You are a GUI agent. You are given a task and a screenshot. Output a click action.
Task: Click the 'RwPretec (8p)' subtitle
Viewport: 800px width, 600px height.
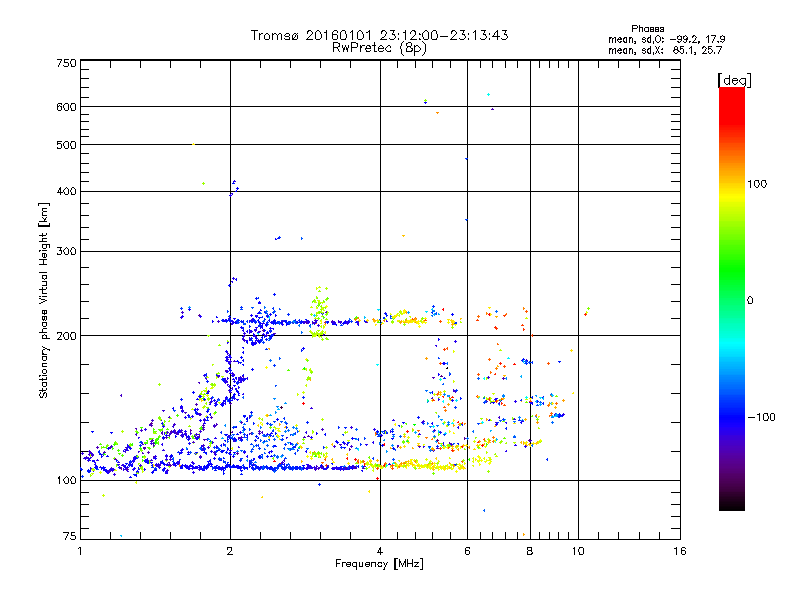click(379, 48)
